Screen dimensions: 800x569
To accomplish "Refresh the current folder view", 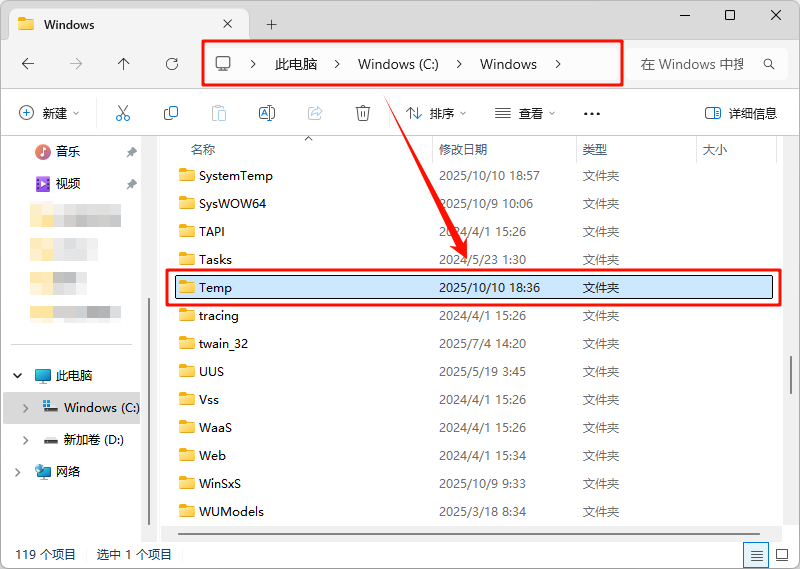I will click(x=171, y=64).
